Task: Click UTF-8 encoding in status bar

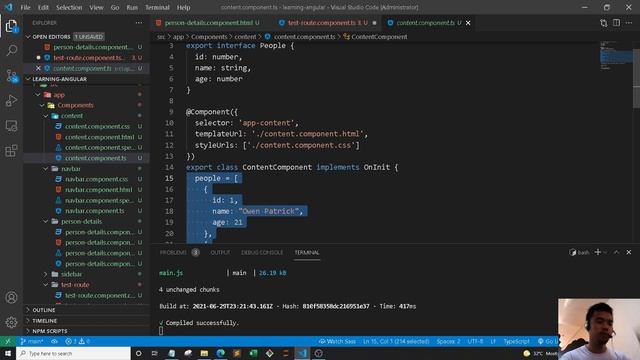Action: 475,341
